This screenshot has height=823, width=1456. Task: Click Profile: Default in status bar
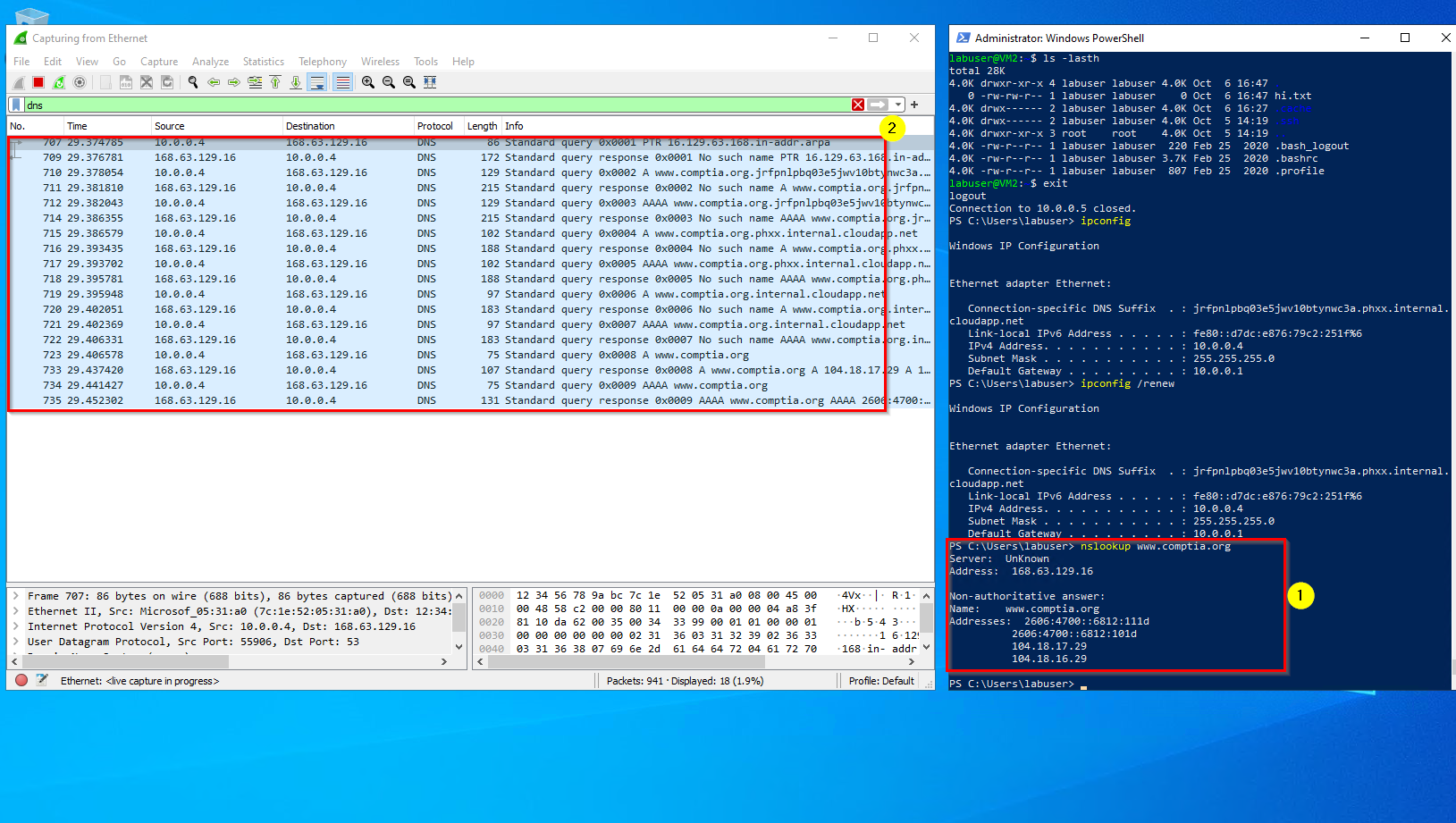pos(881,681)
